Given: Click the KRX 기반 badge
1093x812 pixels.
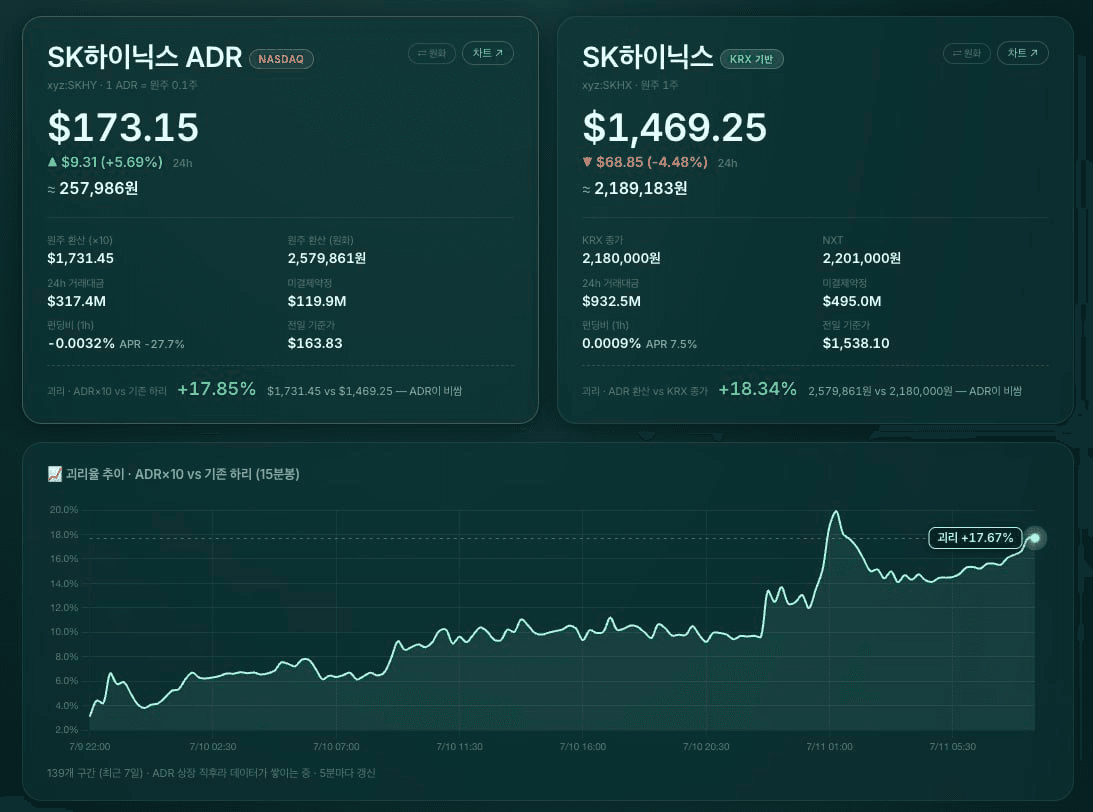Looking at the screenshot, I should [x=751, y=59].
